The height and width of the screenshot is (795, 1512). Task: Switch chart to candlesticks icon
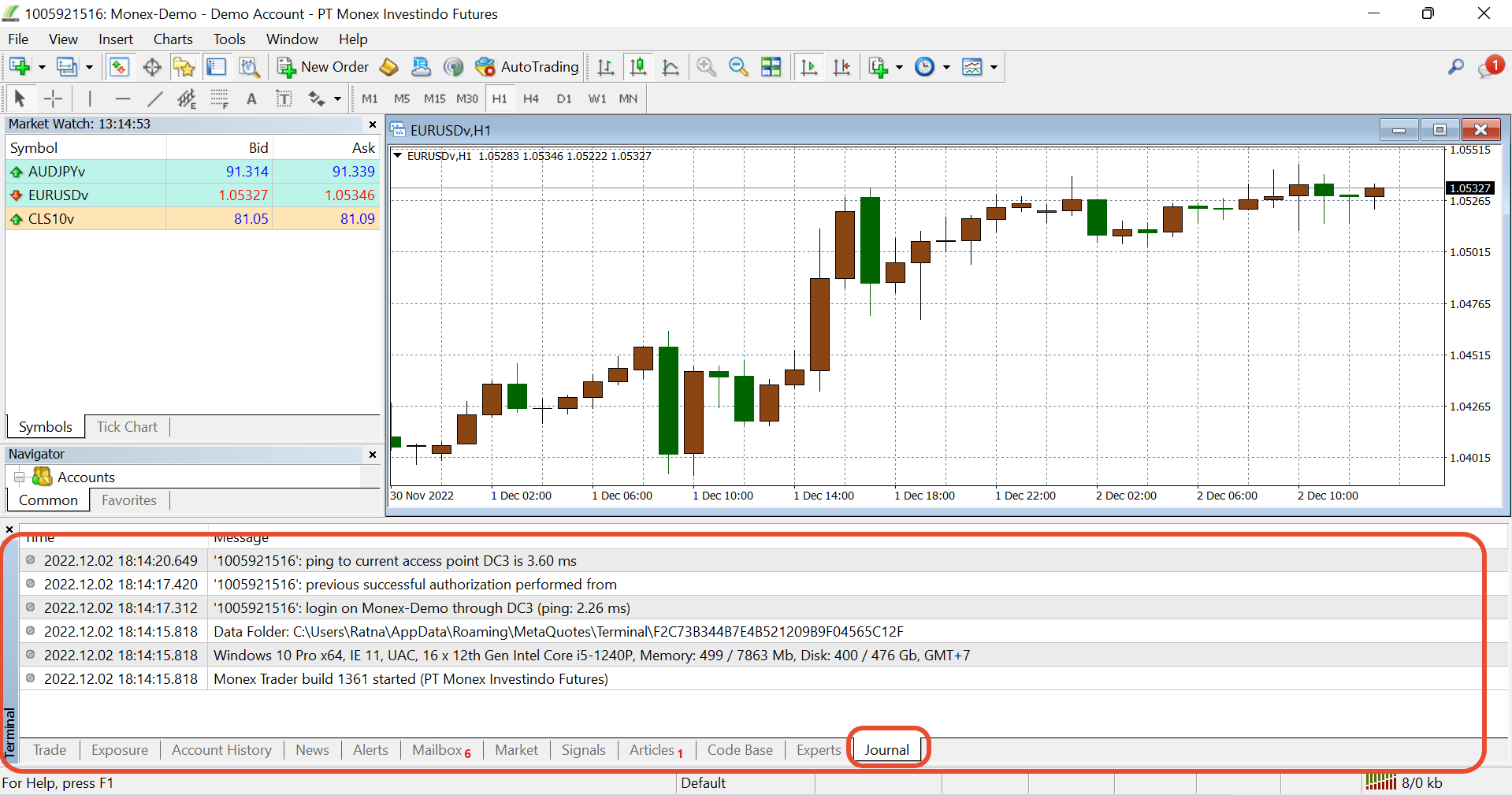tap(638, 67)
